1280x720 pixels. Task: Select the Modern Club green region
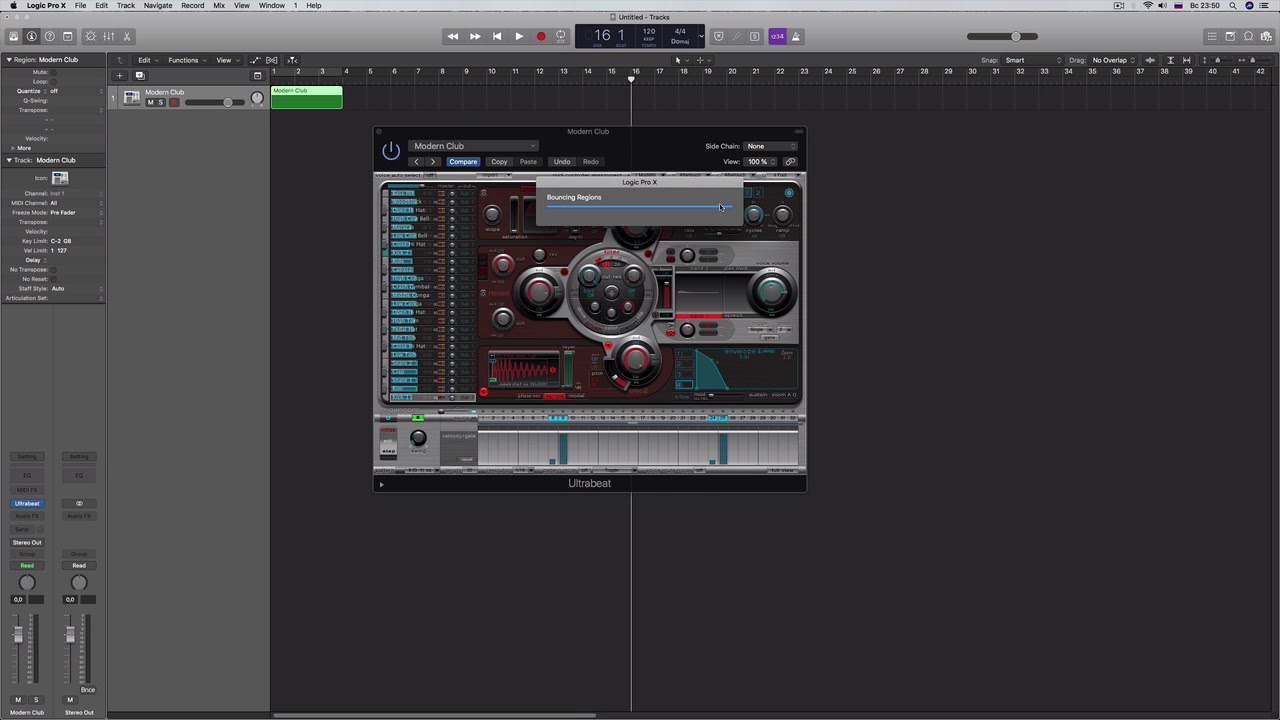(x=307, y=98)
